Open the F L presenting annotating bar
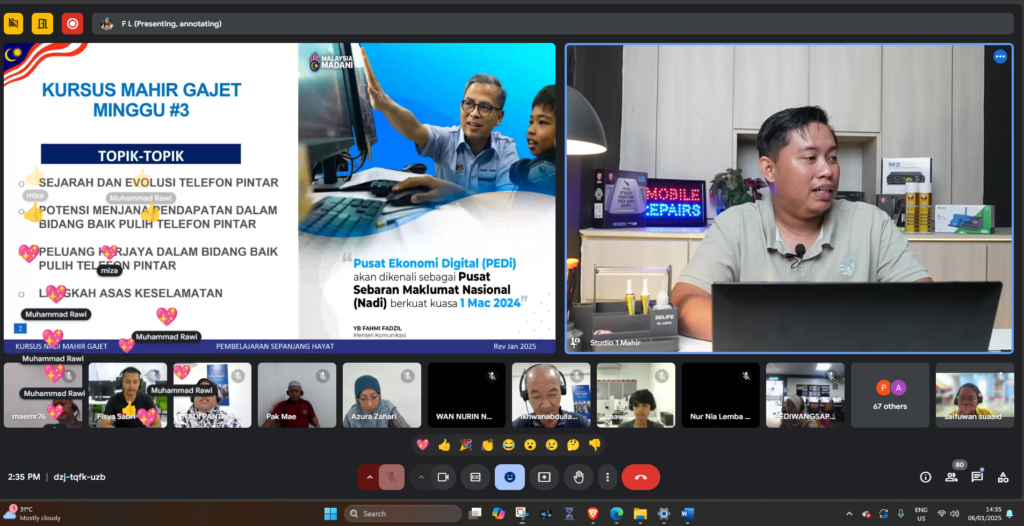This screenshot has width=1024, height=526. (552, 24)
